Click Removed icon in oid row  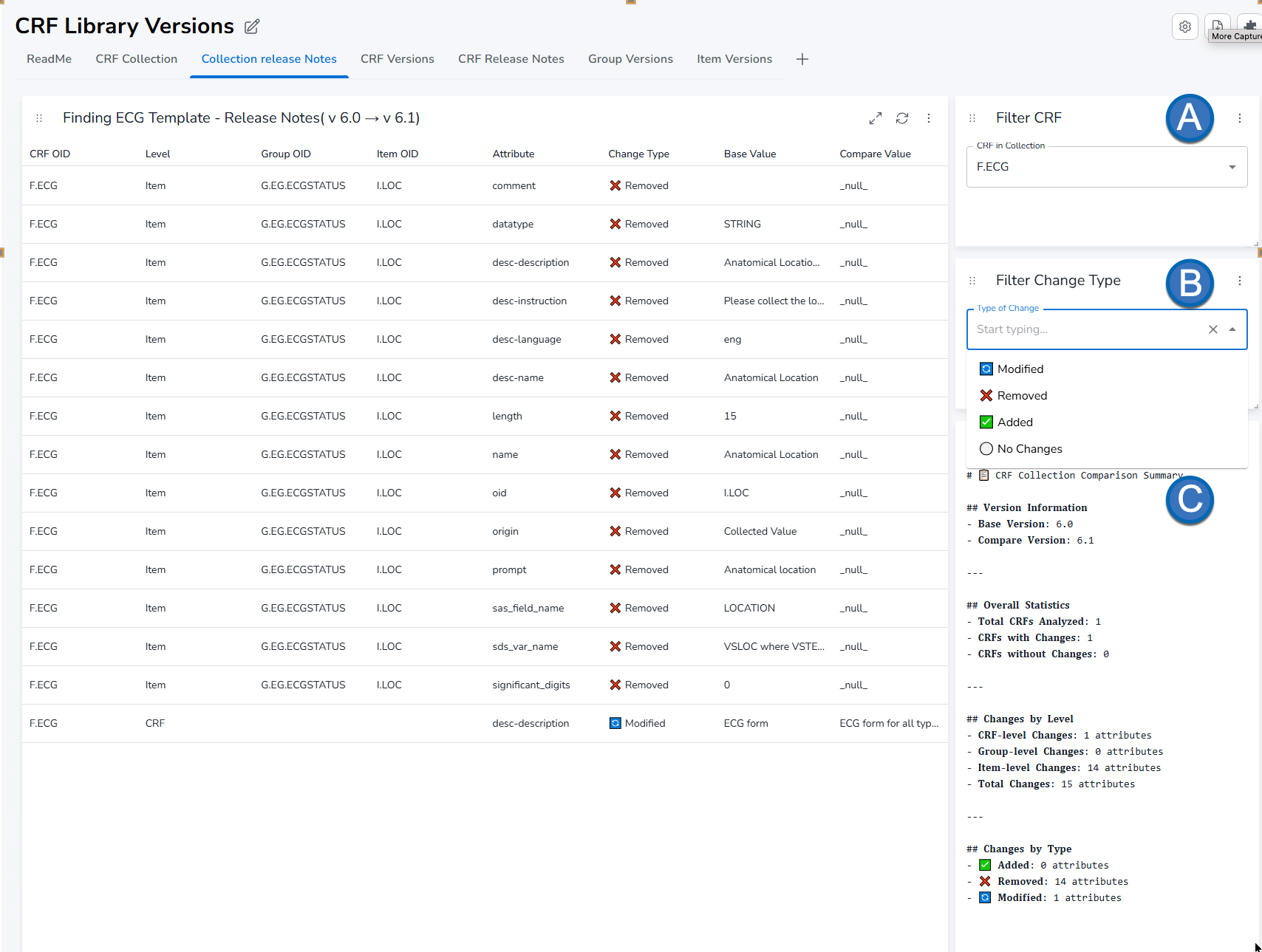(615, 493)
